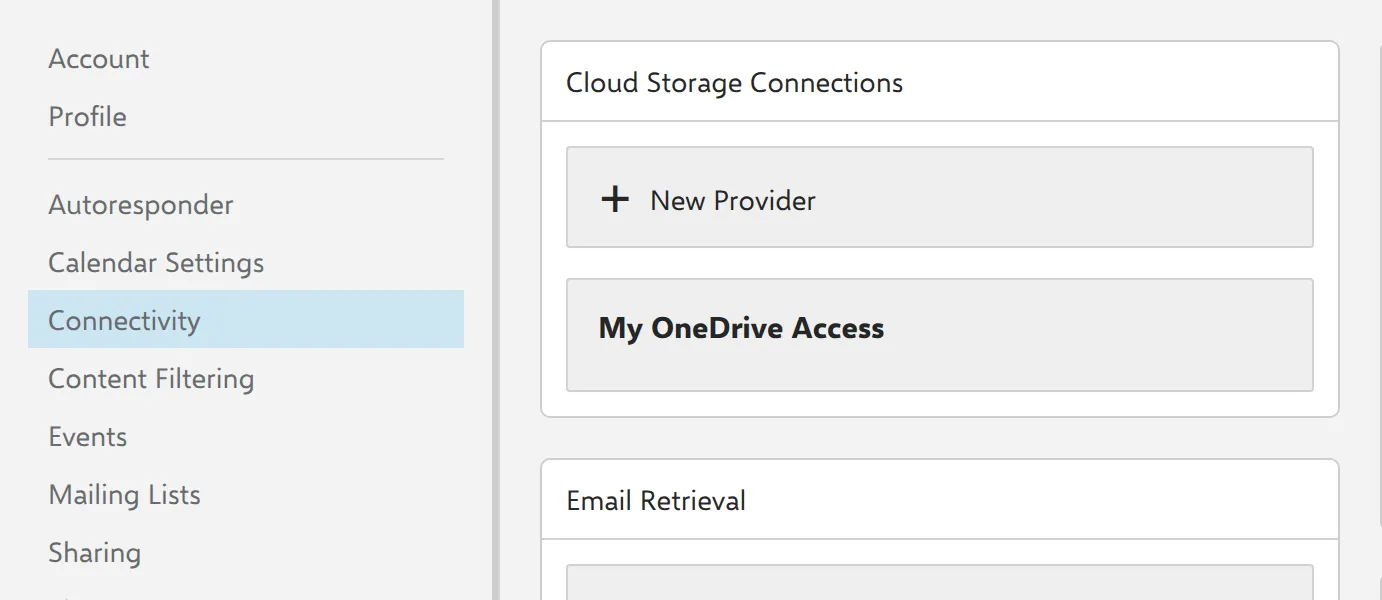Click the Email Retrieval card header
This screenshot has width=1382, height=600.
click(x=940, y=500)
